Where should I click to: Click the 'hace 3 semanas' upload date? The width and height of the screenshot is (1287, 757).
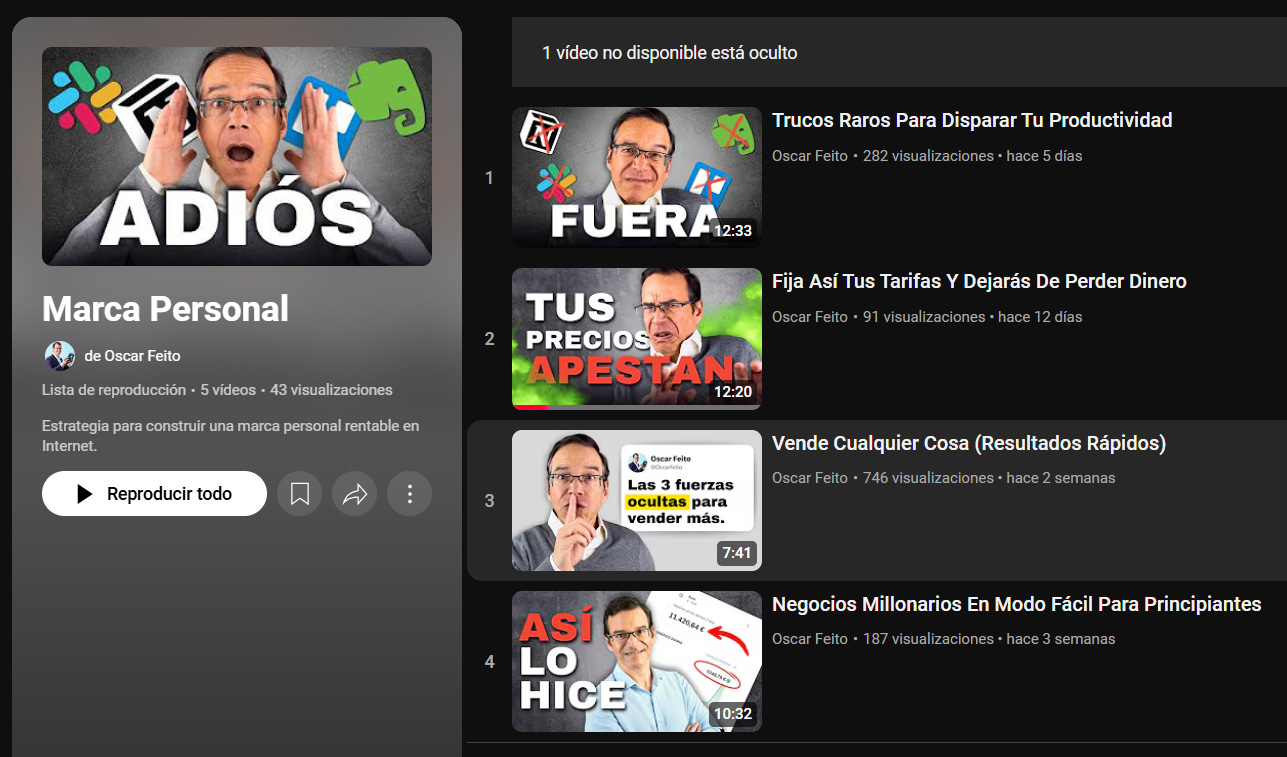coord(1061,639)
